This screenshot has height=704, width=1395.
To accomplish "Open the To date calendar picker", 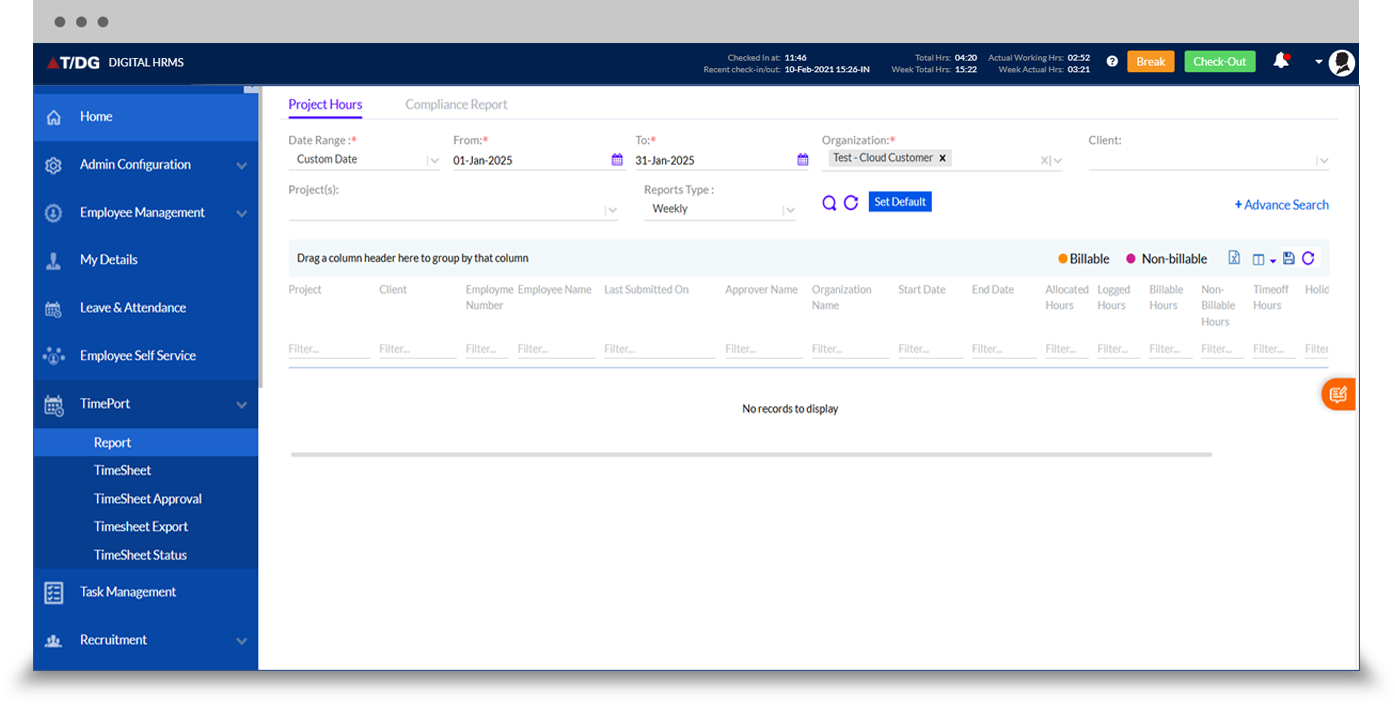I will click(x=802, y=160).
